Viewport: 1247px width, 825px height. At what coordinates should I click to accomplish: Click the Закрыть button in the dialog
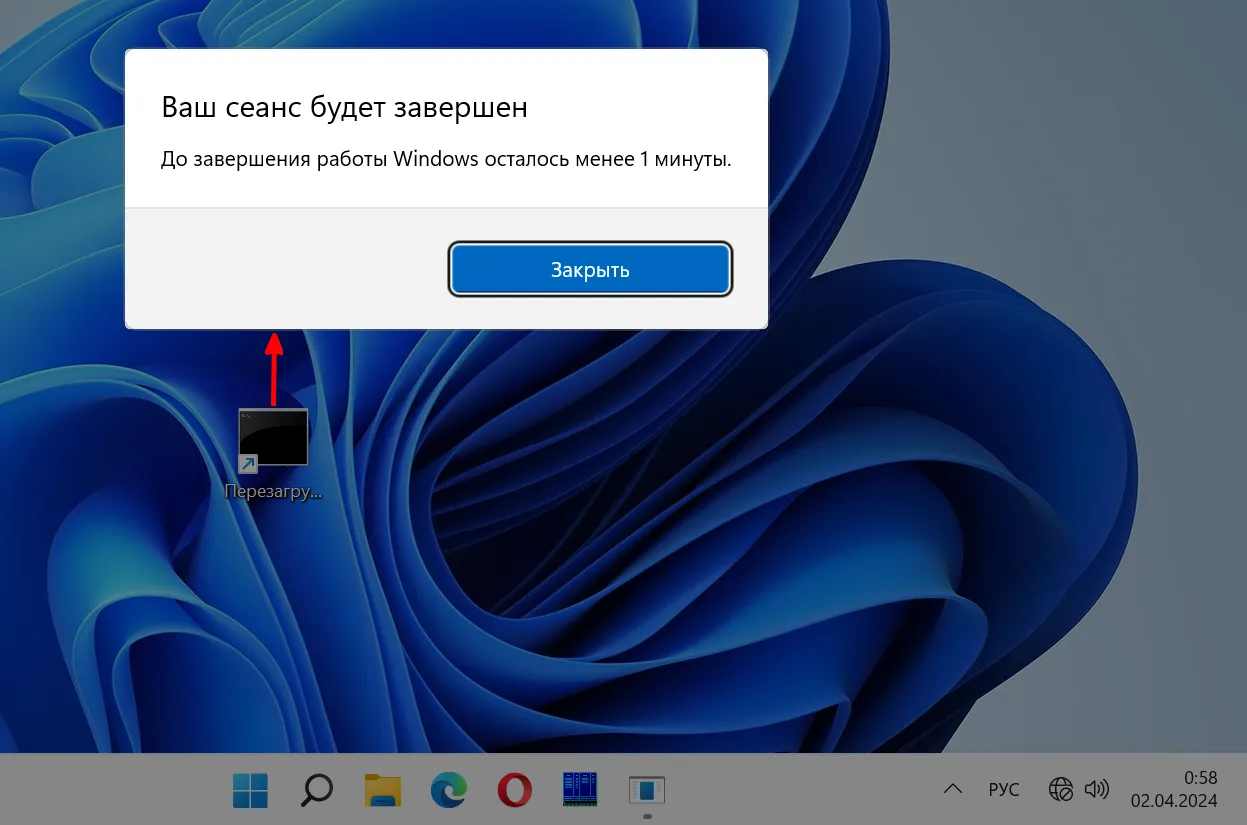590,269
